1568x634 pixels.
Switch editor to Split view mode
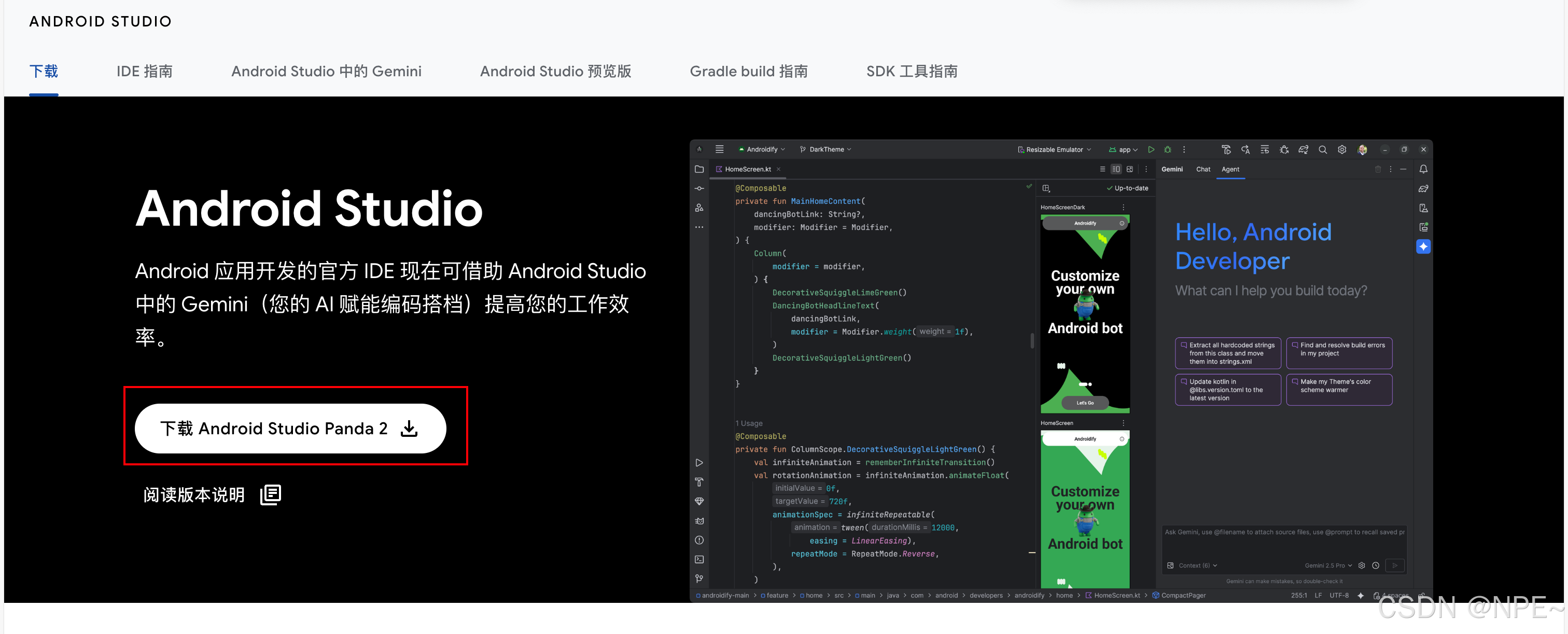[1116, 169]
